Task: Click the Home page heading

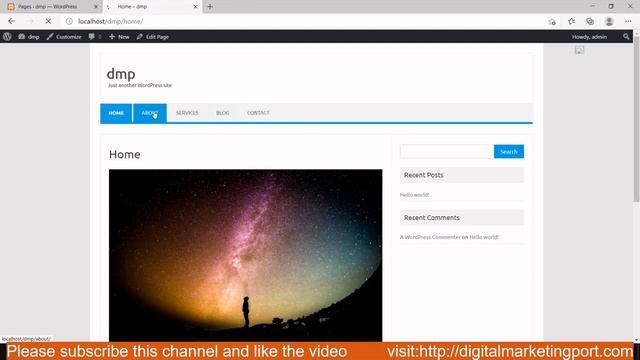Action: pos(124,154)
